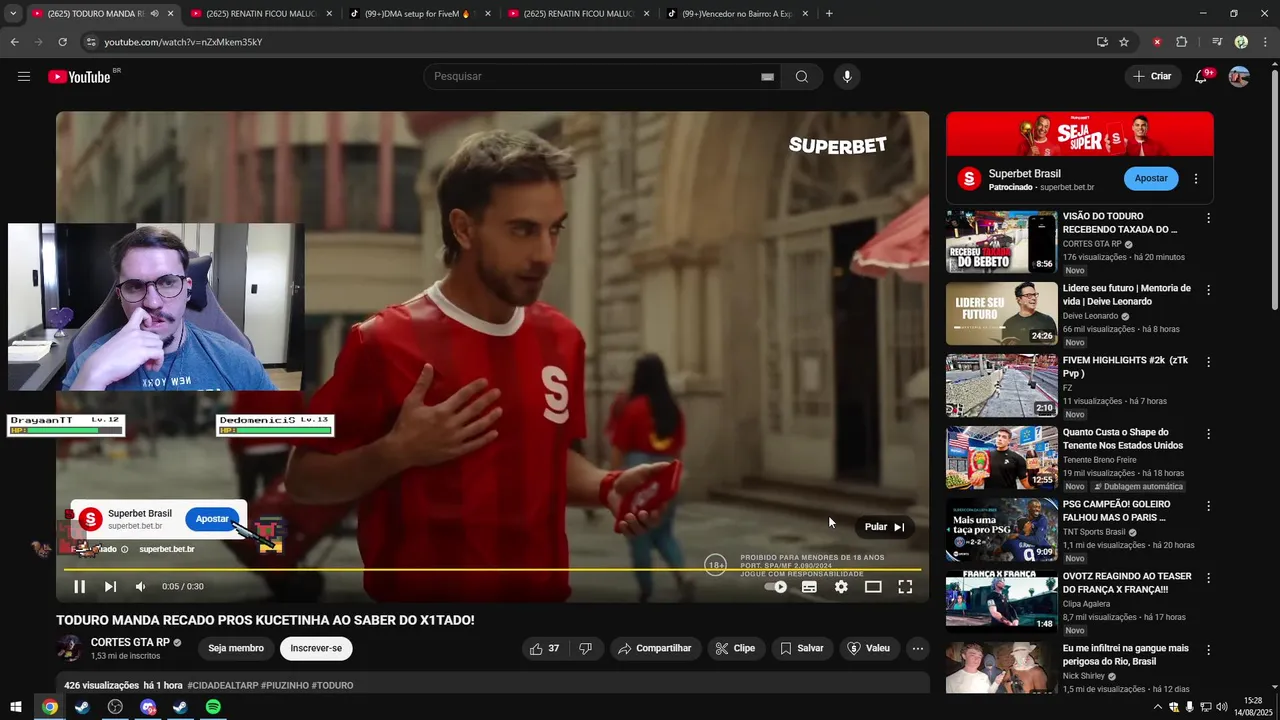This screenshot has height=720, width=1280.
Task: Reload the page
Action: (62, 42)
